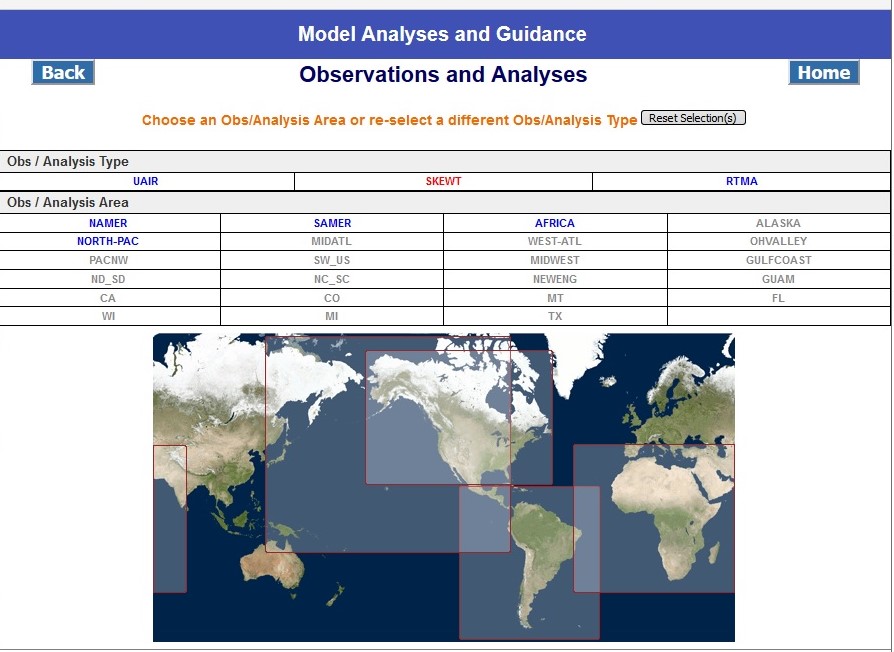Click the MIDATL area cell

pyautogui.click(x=331, y=241)
